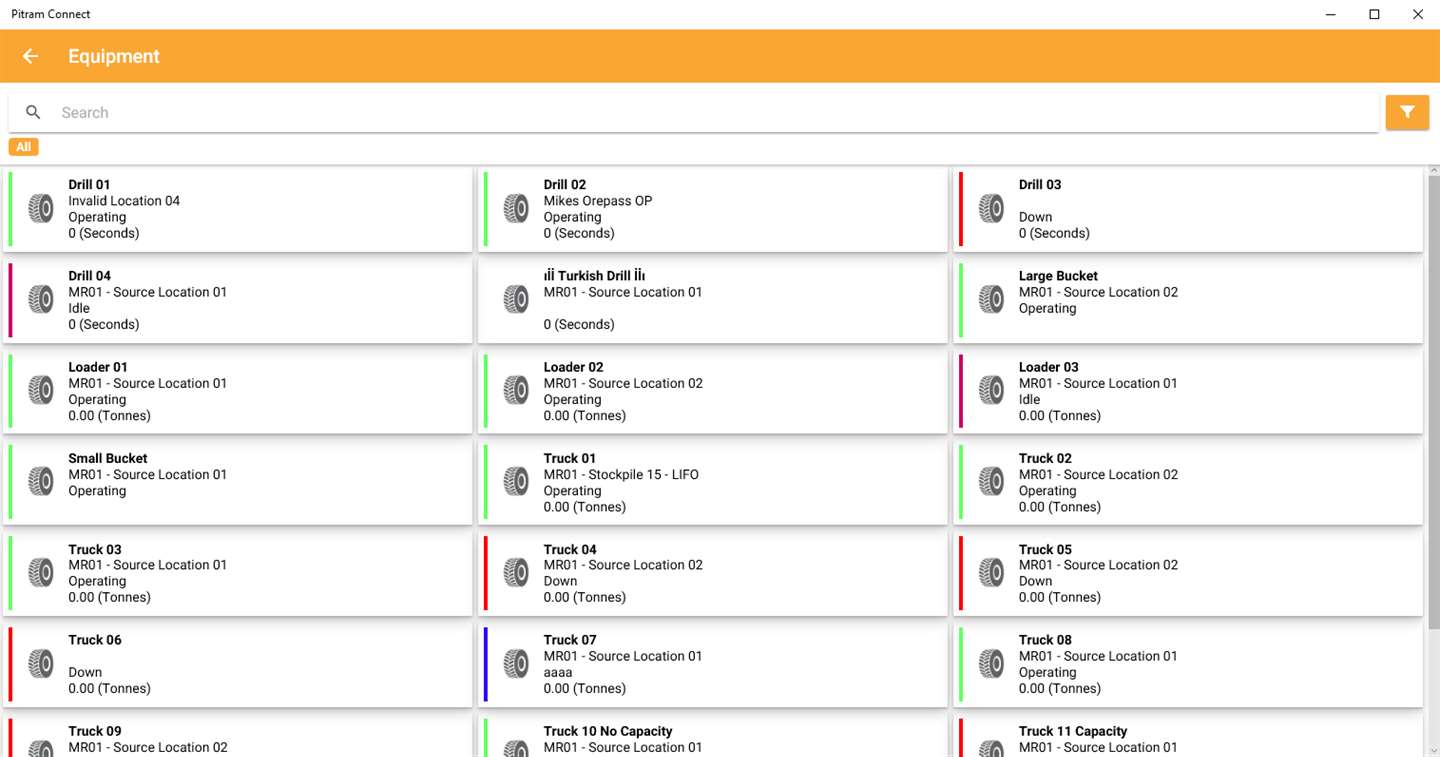
Task: Click the Down status on Truck 06
Action: click(85, 672)
